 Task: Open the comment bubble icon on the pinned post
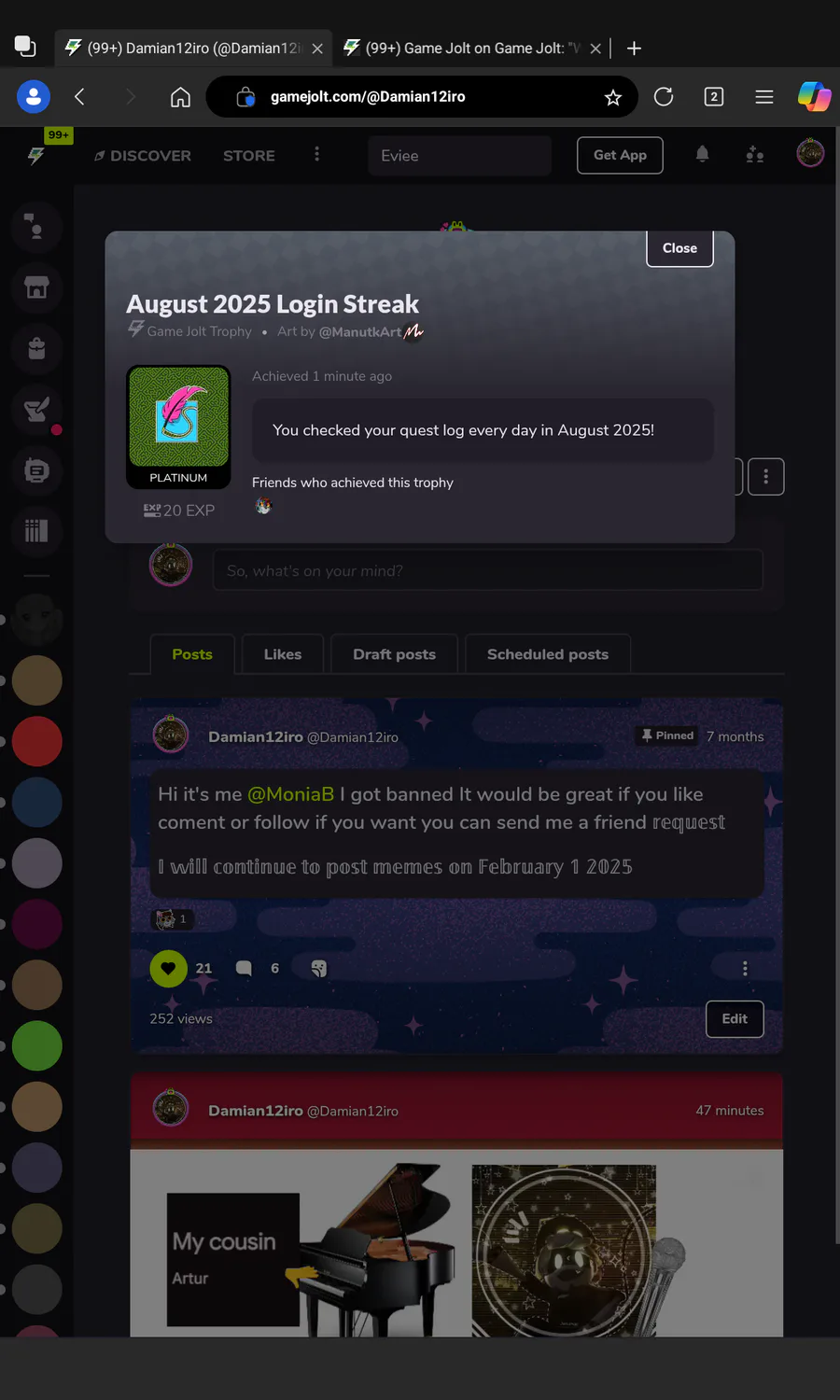(x=244, y=969)
